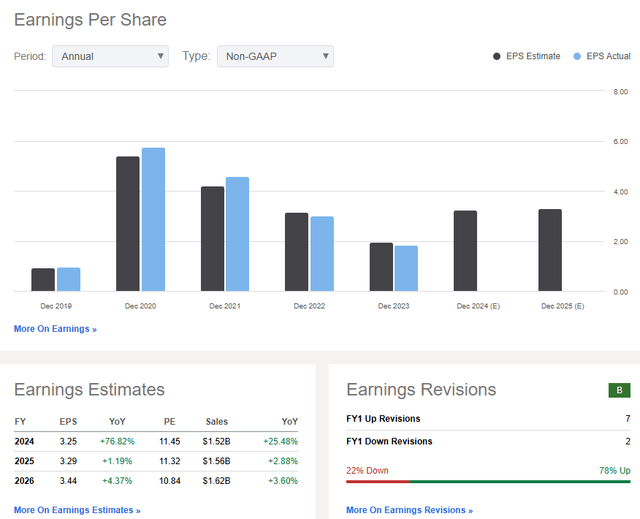Click the Earnings Estimates heading
The height and width of the screenshot is (519, 640).
[x=89, y=390]
